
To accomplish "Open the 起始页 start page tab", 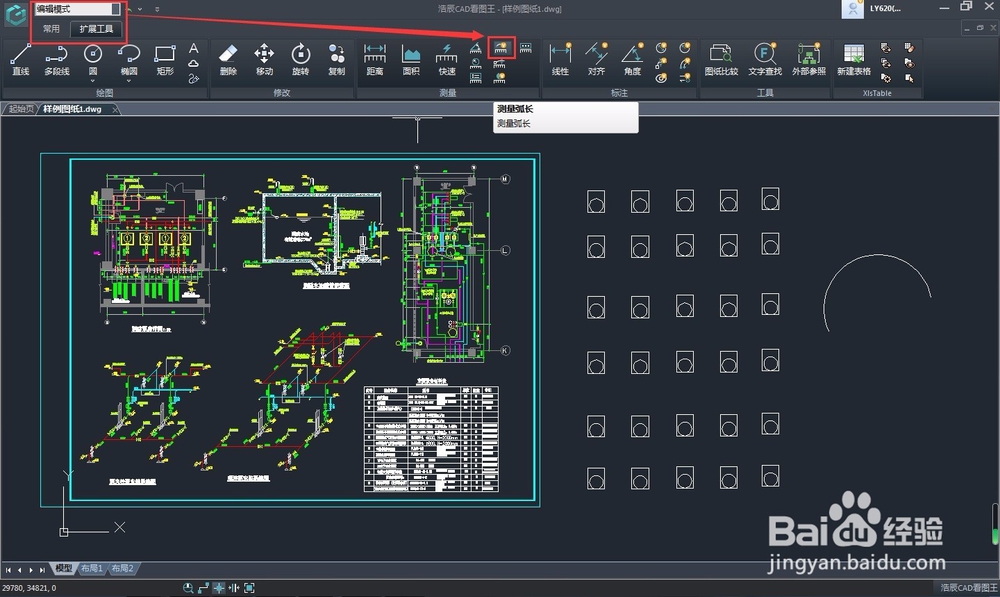I will (x=20, y=109).
